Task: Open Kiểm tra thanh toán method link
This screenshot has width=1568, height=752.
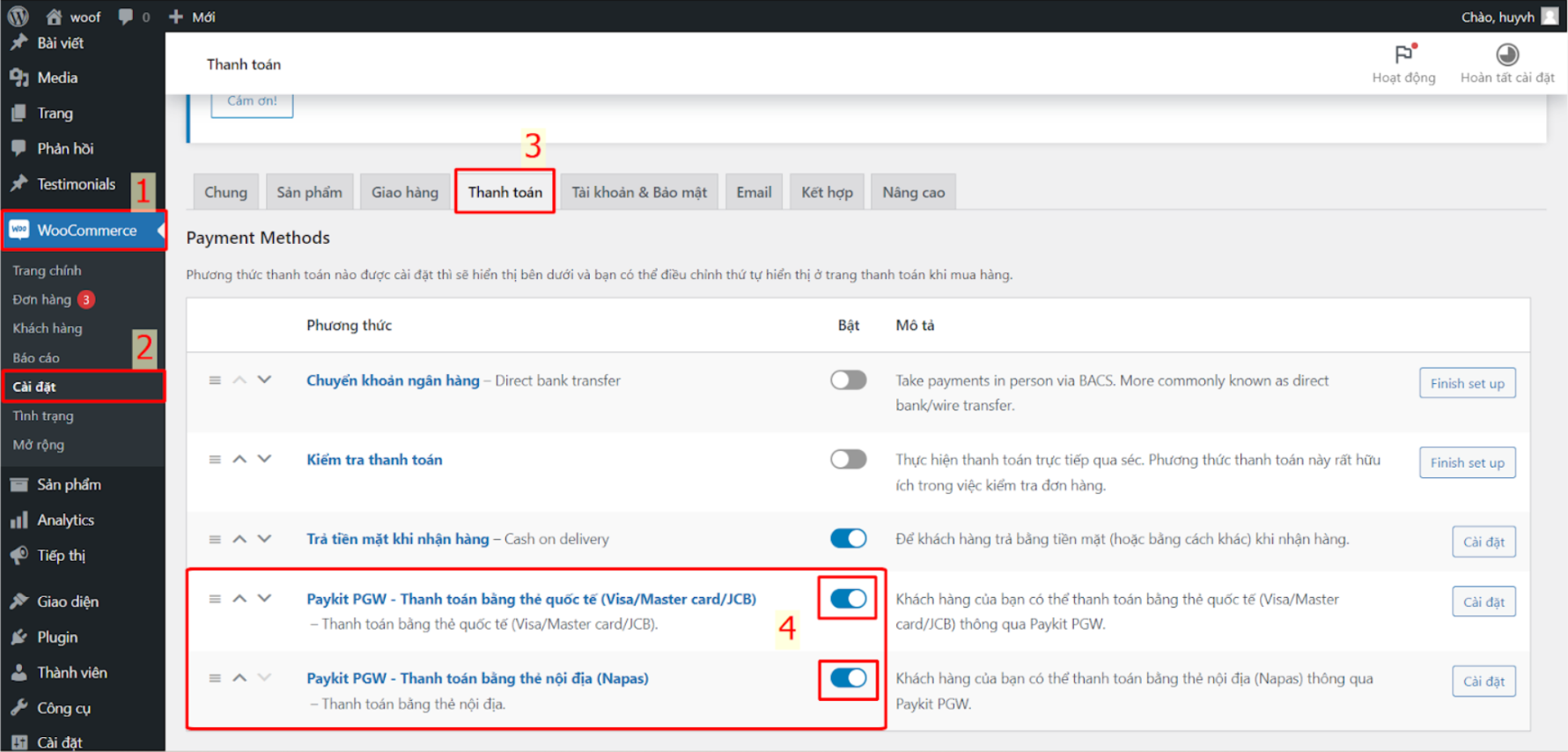Action: point(374,460)
